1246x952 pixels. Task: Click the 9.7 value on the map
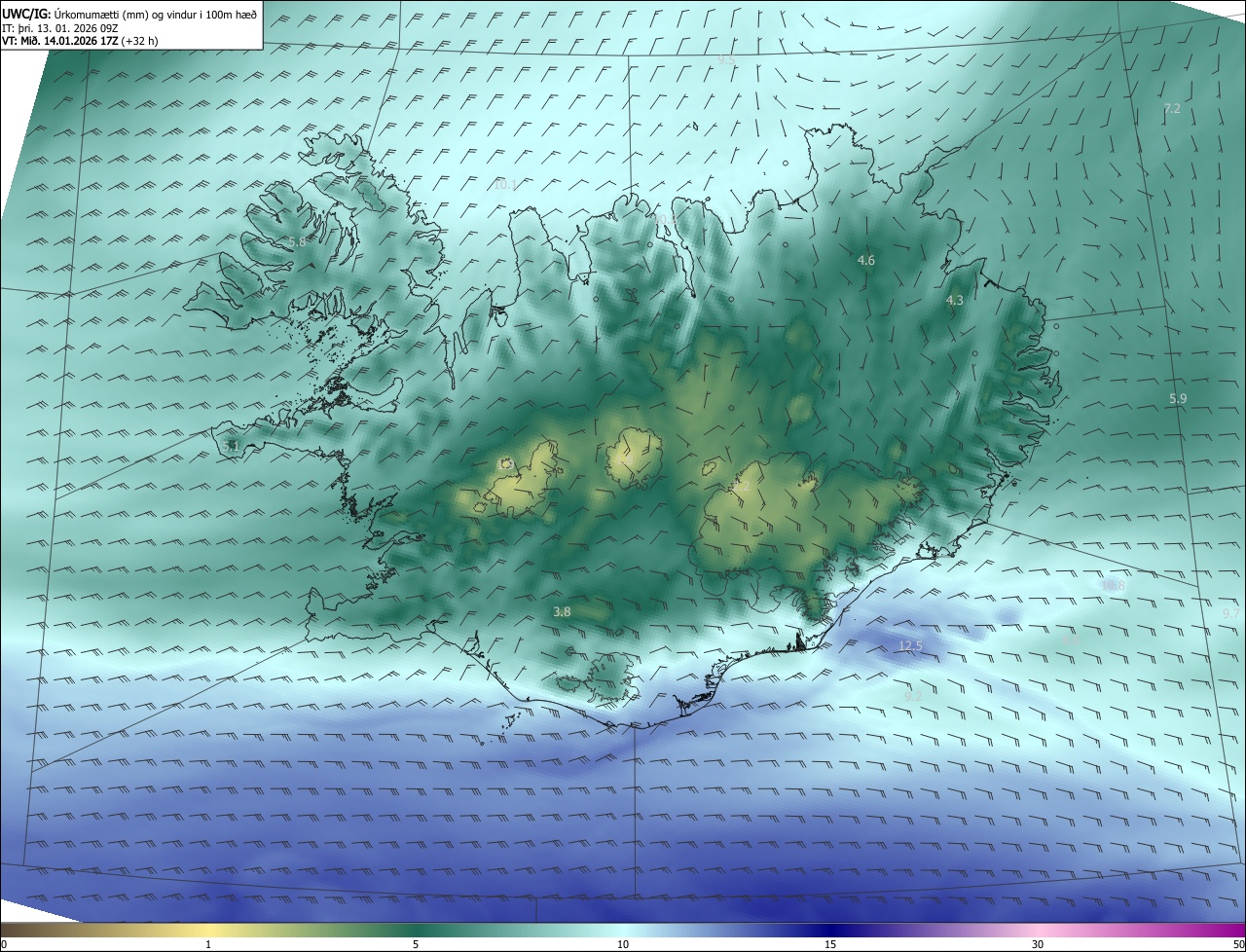1231,613
